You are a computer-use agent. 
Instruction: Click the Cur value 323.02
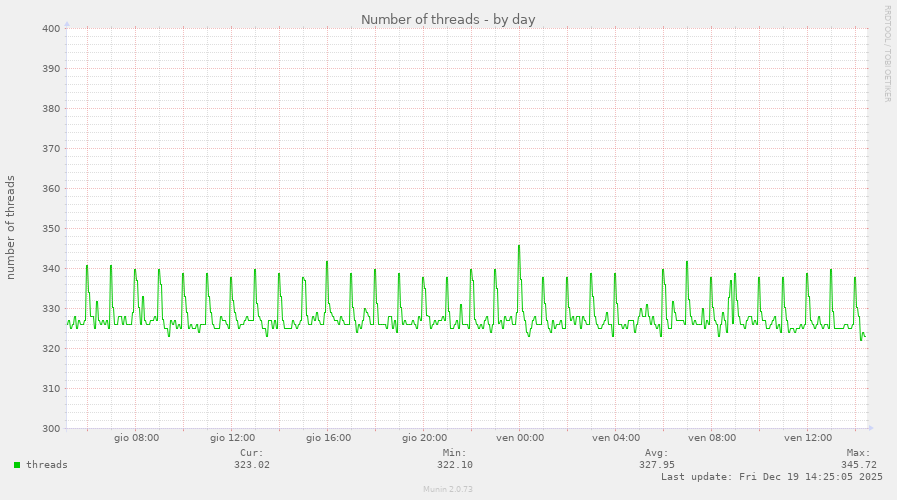[x=252, y=465]
